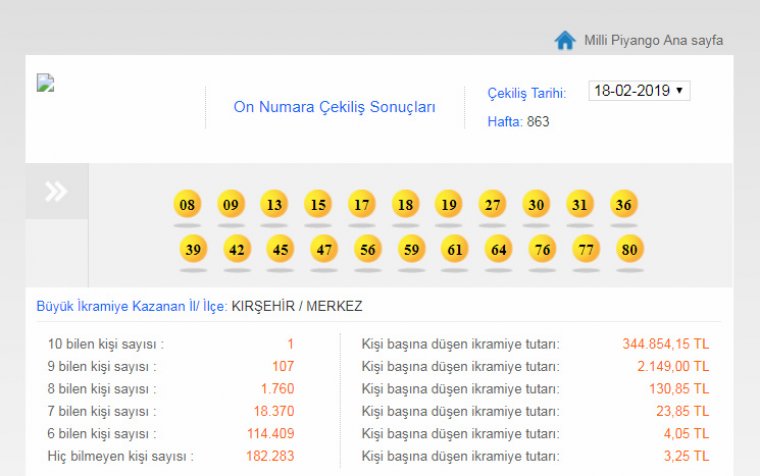Select lottery ball number 47
This screenshot has width=760, height=476.
click(324, 249)
